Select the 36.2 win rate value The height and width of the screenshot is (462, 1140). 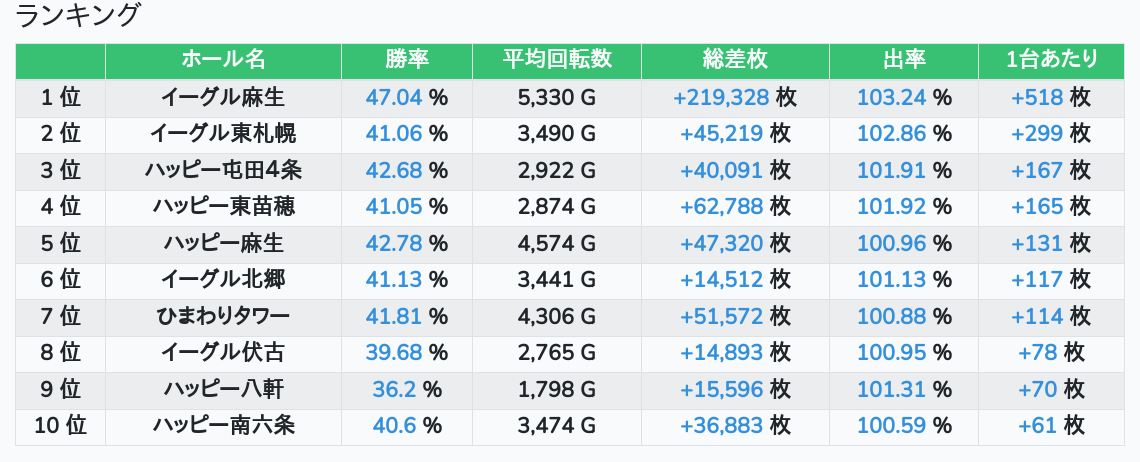pos(394,390)
